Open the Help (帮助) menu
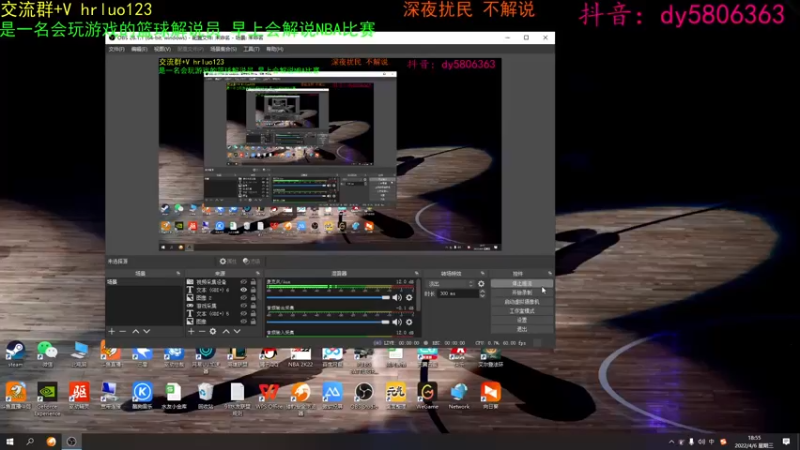 coord(274,49)
